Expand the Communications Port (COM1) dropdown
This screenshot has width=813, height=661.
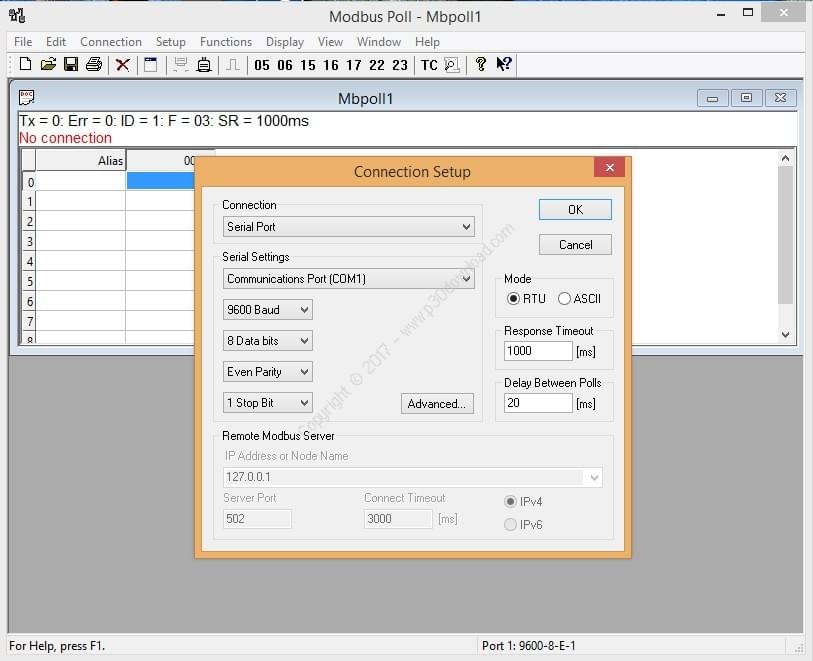(348, 279)
